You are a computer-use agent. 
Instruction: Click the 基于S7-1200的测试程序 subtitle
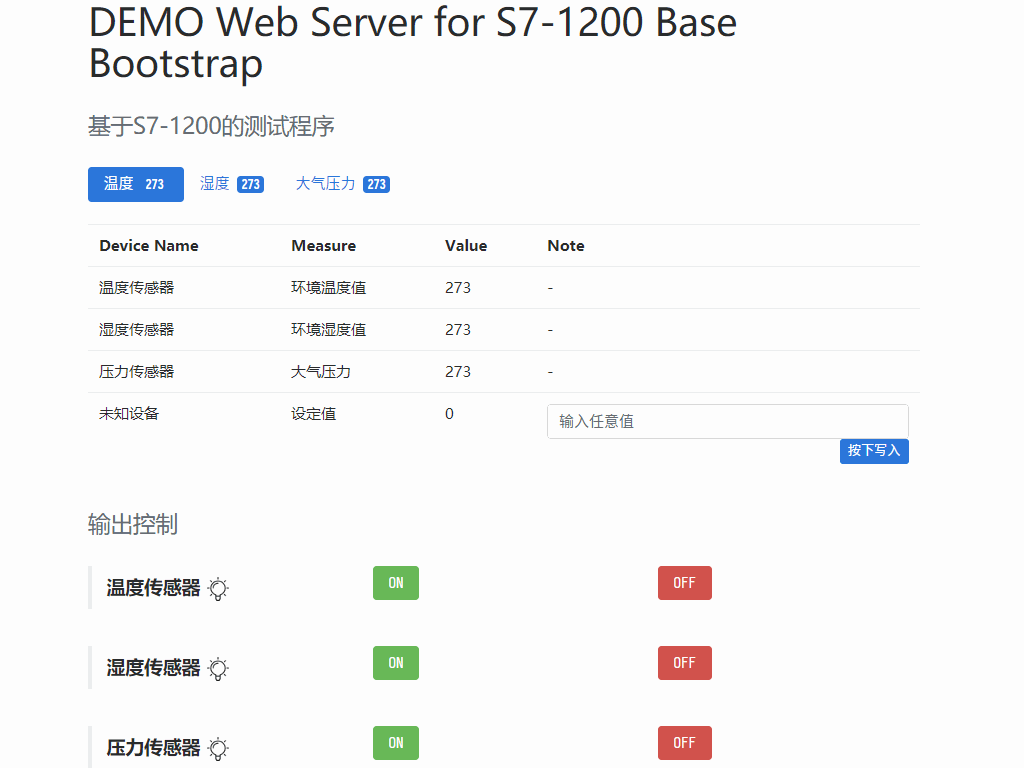point(211,126)
